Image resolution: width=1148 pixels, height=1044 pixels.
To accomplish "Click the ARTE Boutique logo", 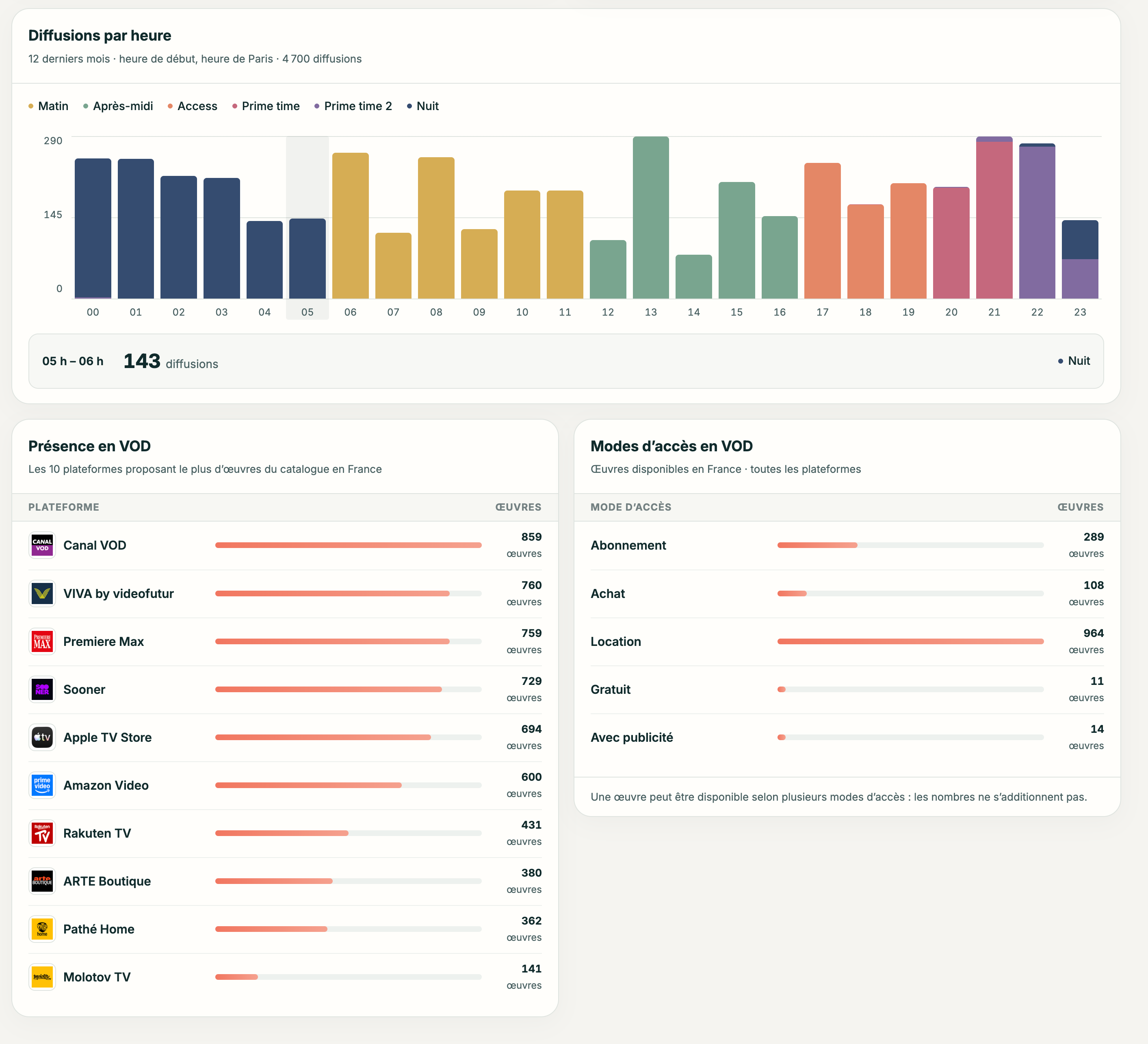I will [x=42, y=881].
